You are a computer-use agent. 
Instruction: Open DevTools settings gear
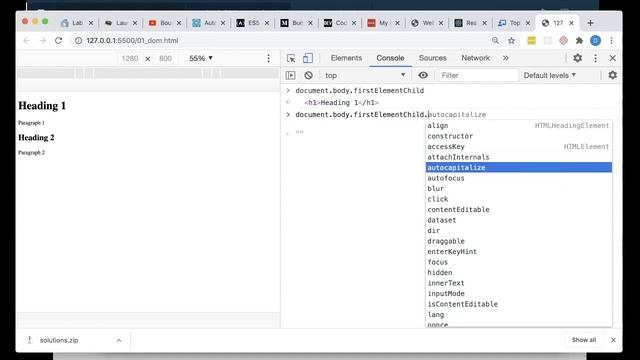point(578,58)
